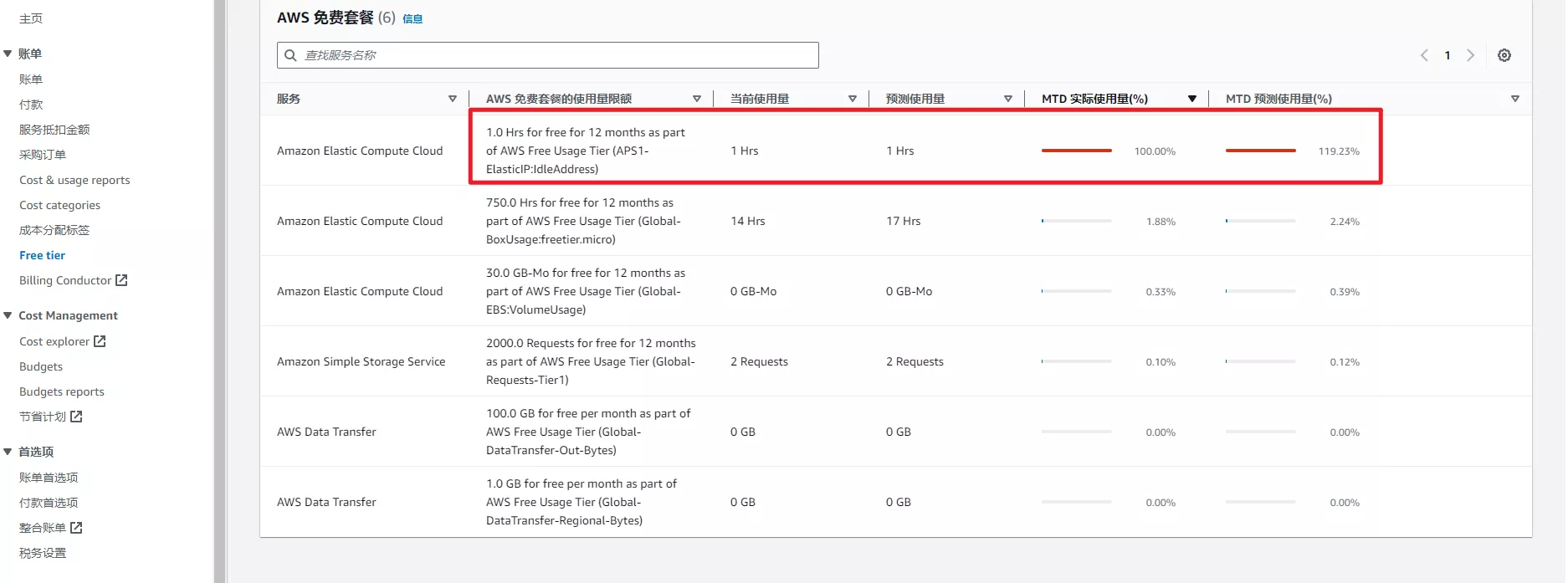Sort by the 服务 column arrow
The image size is (1568, 583).
click(x=453, y=99)
